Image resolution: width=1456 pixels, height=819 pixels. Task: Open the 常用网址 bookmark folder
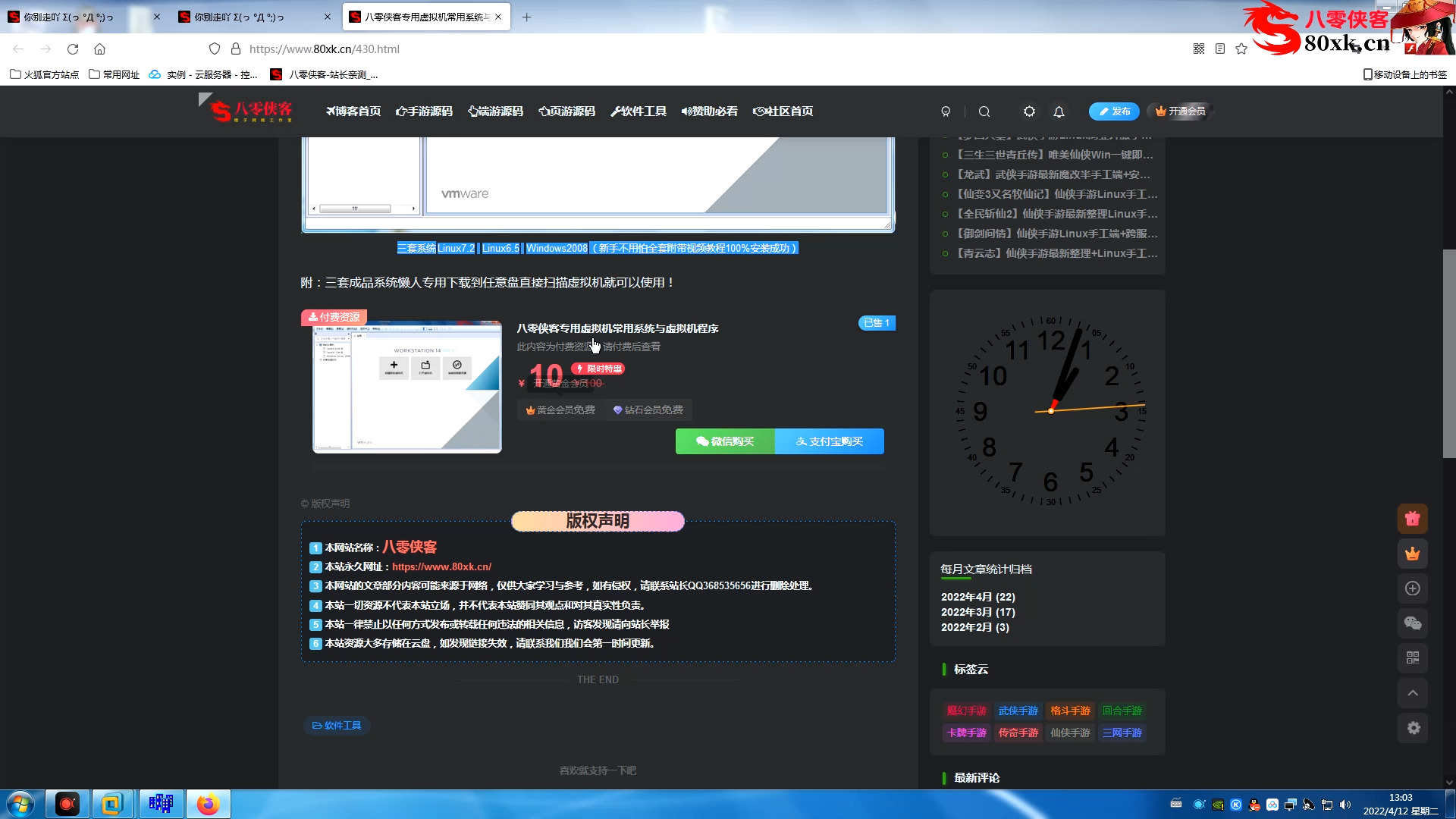tap(115, 74)
